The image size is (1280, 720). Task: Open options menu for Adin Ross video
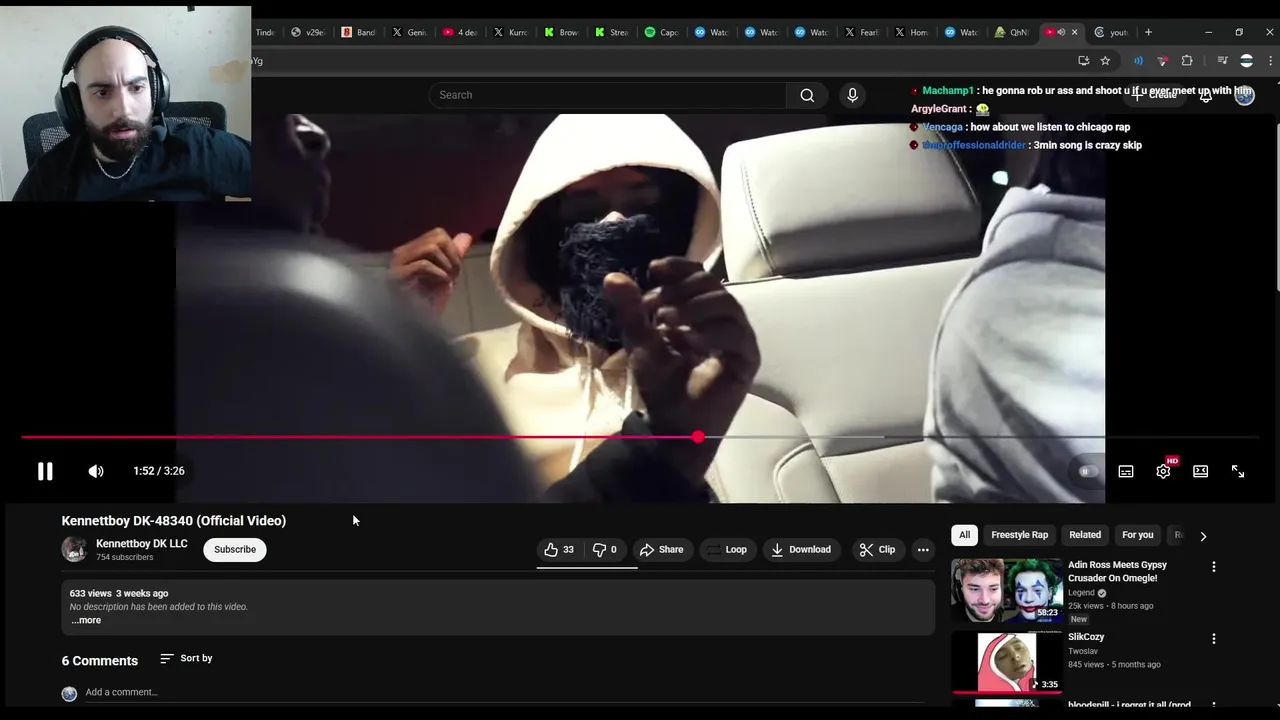(x=1214, y=567)
